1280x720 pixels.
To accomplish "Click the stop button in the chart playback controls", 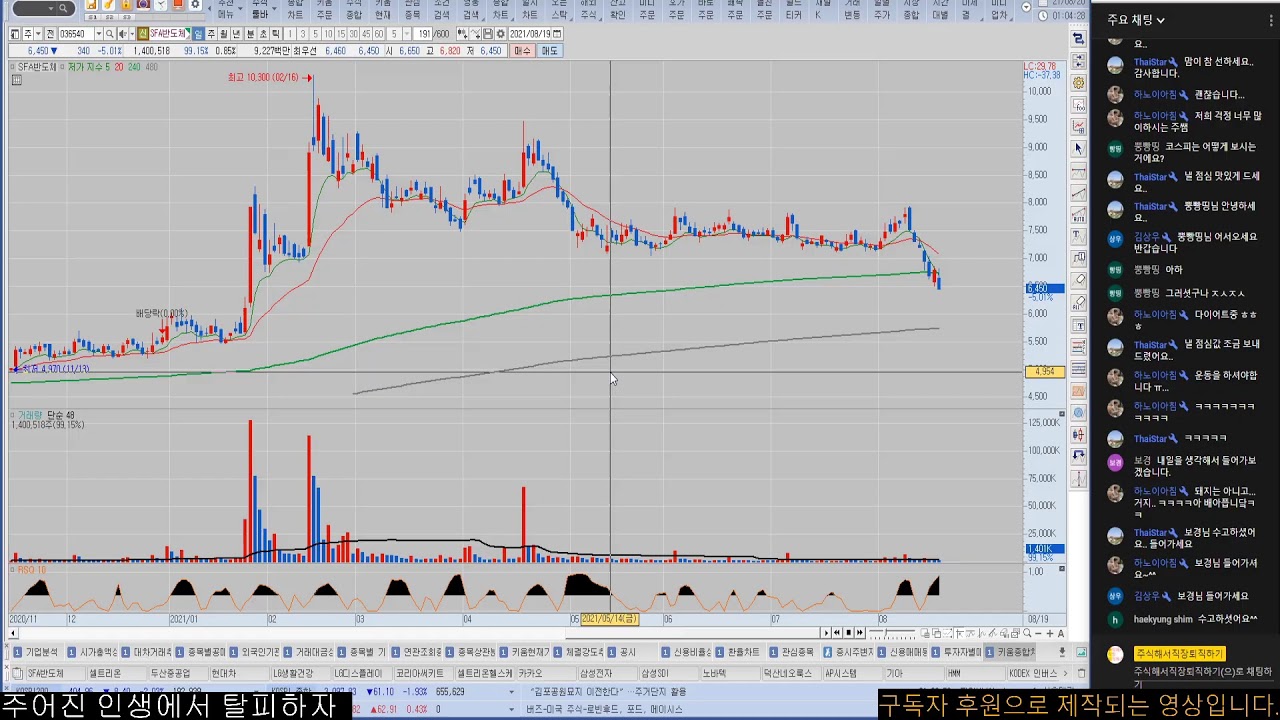I will point(849,633).
